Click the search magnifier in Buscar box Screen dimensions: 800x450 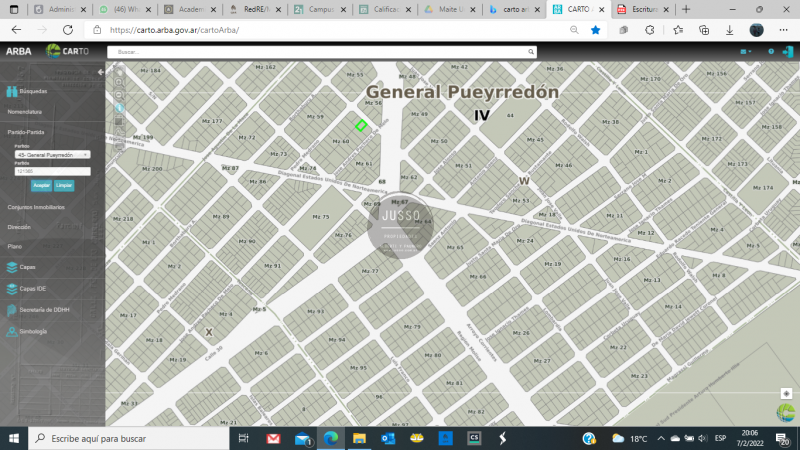point(531,51)
